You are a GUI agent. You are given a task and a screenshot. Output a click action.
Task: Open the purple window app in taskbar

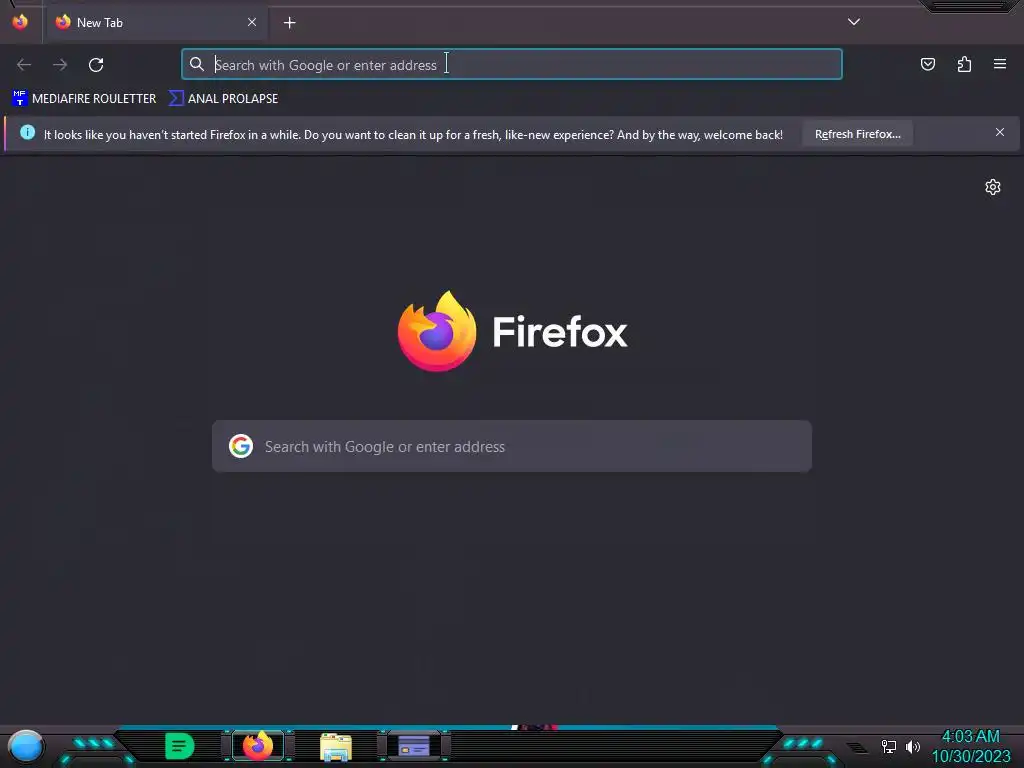[x=414, y=746]
